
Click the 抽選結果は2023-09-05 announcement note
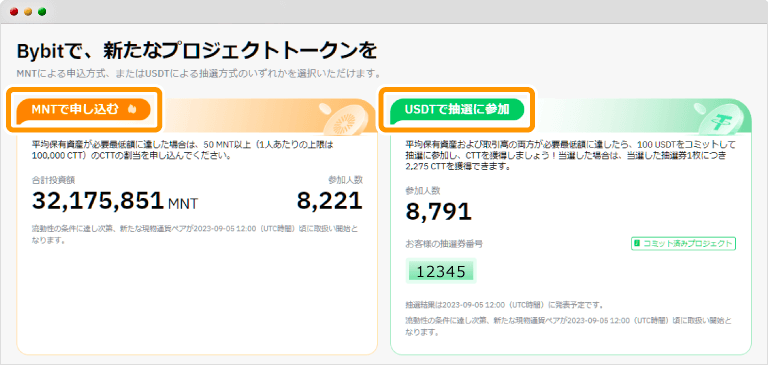pyautogui.click(x=504, y=305)
